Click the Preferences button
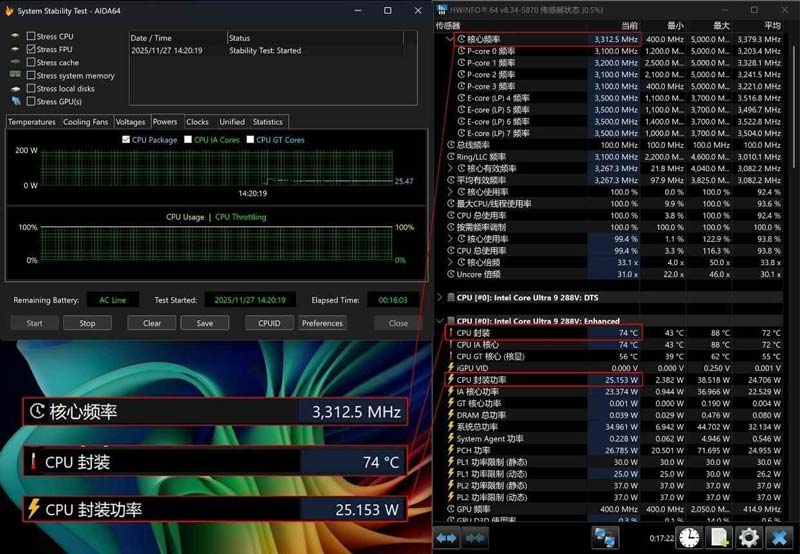The width and height of the screenshot is (800, 554). pyautogui.click(x=322, y=323)
